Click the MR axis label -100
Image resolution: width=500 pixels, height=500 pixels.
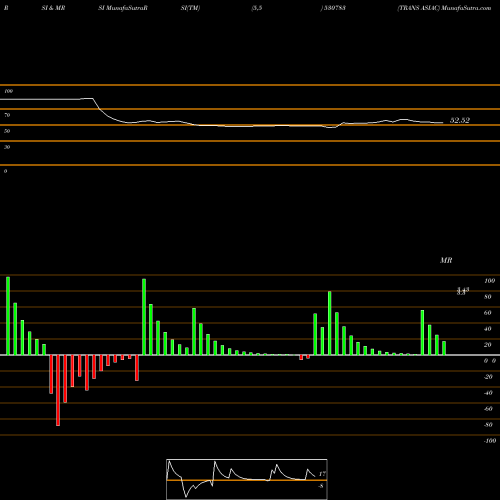(x=490, y=441)
